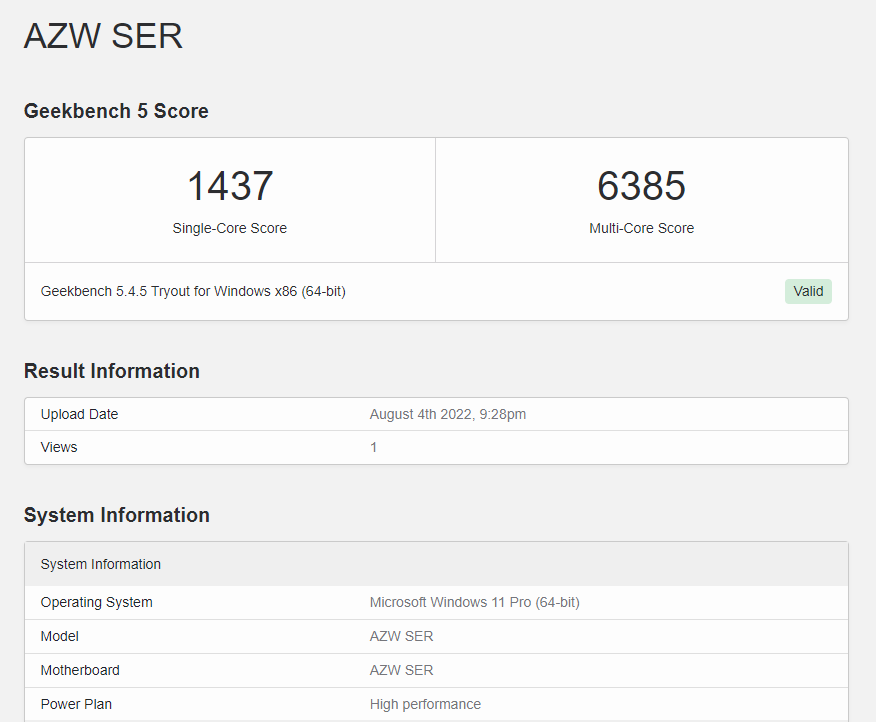Image resolution: width=876 pixels, height=722 pixels.
Task: Click the bold System Information section heading
Action: (x=117, y=515)
